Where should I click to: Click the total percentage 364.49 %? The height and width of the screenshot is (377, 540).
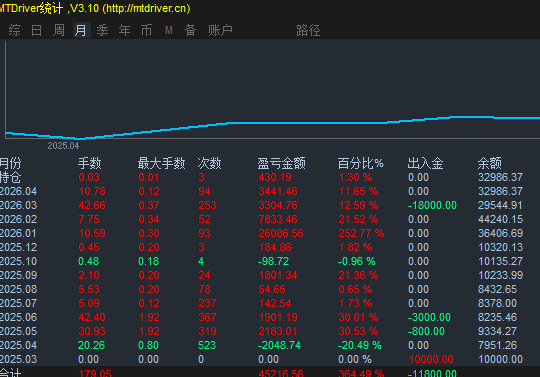361,373
